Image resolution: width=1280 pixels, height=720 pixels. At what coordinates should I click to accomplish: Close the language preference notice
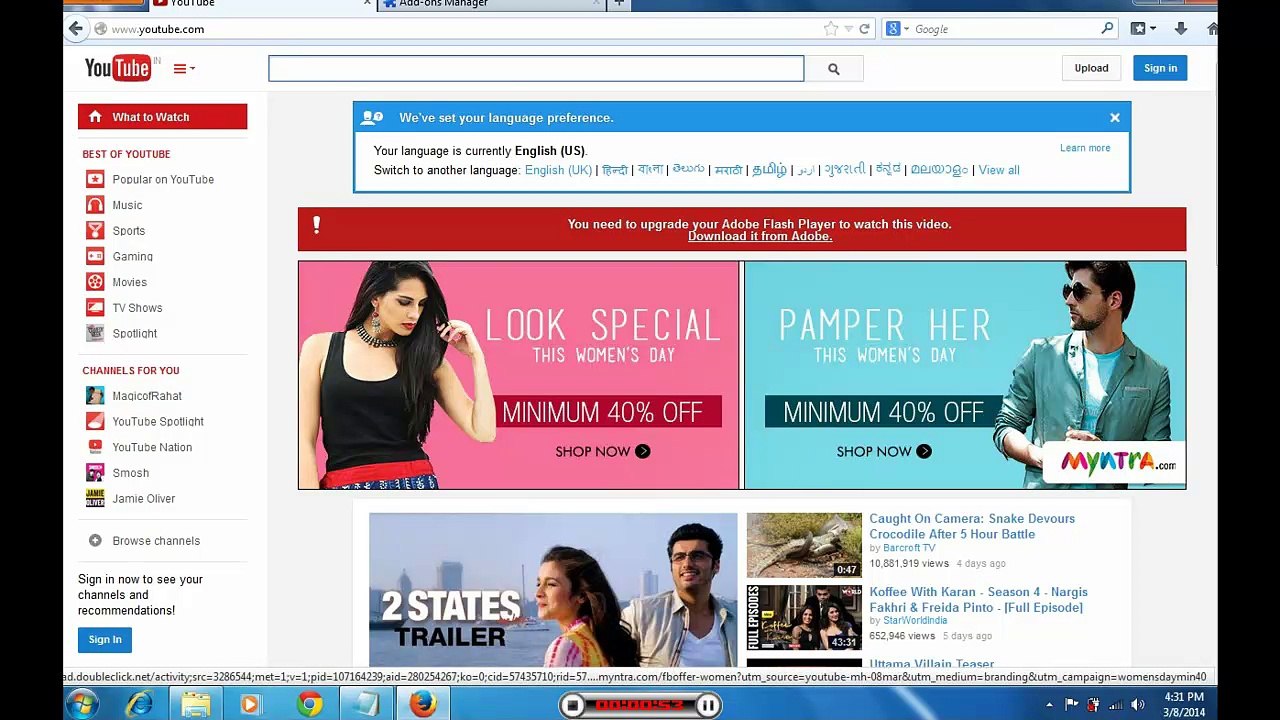point(1115,117)
